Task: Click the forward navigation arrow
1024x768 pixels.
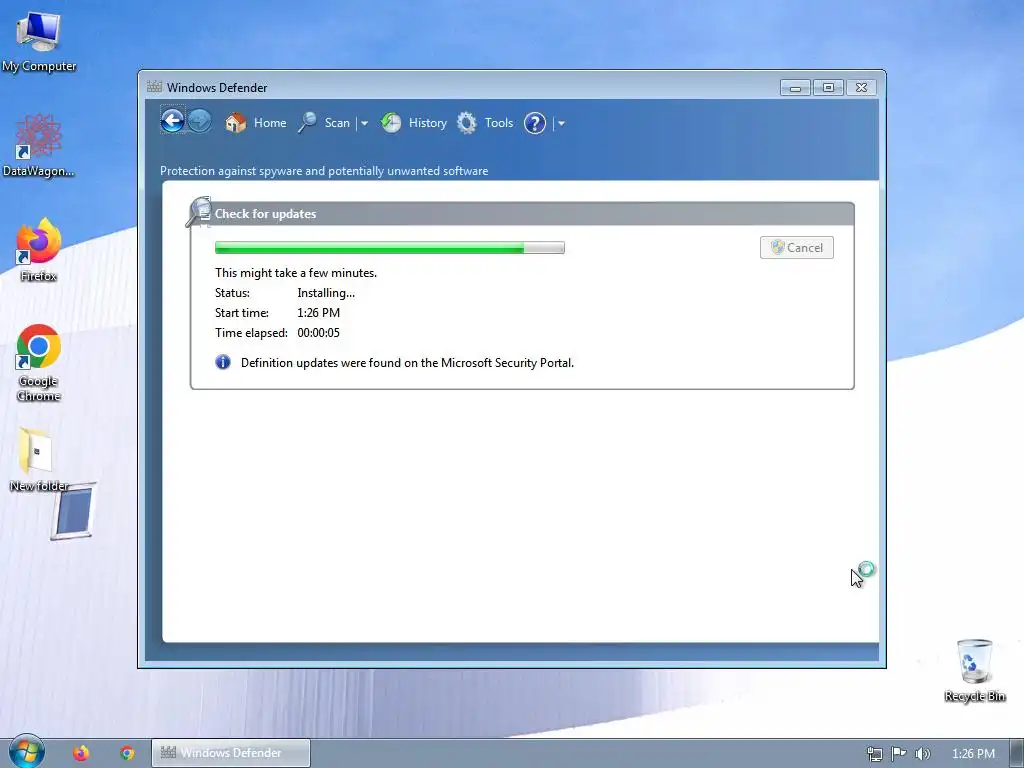Action: coord(200,121)
